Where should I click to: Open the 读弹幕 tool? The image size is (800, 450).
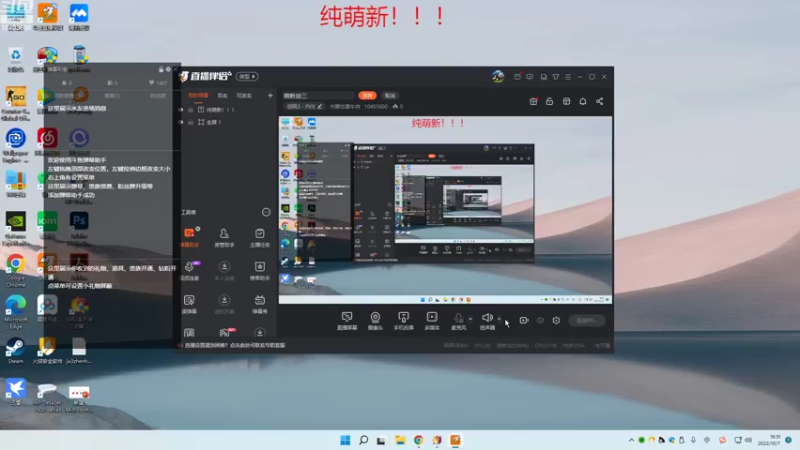pyautogui.click(x=189, y=304)
